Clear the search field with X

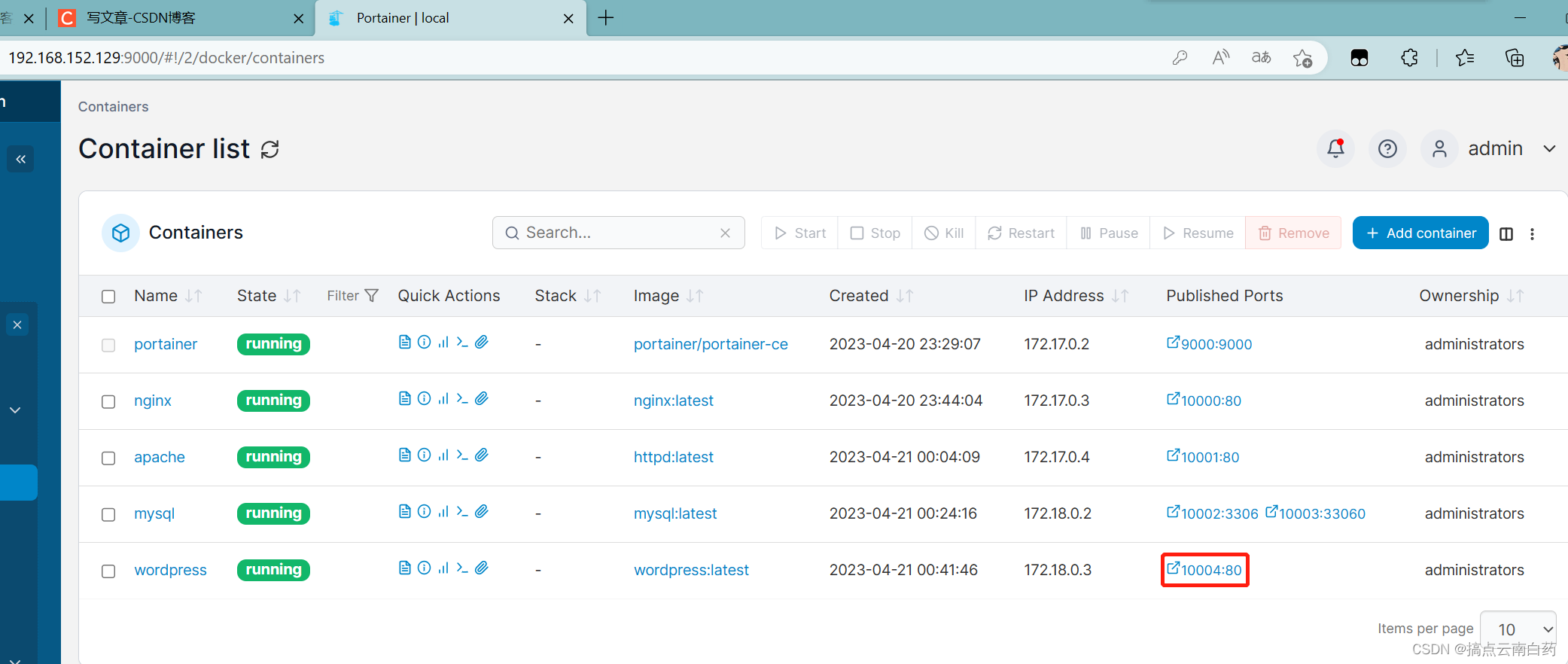click(726, 233)
